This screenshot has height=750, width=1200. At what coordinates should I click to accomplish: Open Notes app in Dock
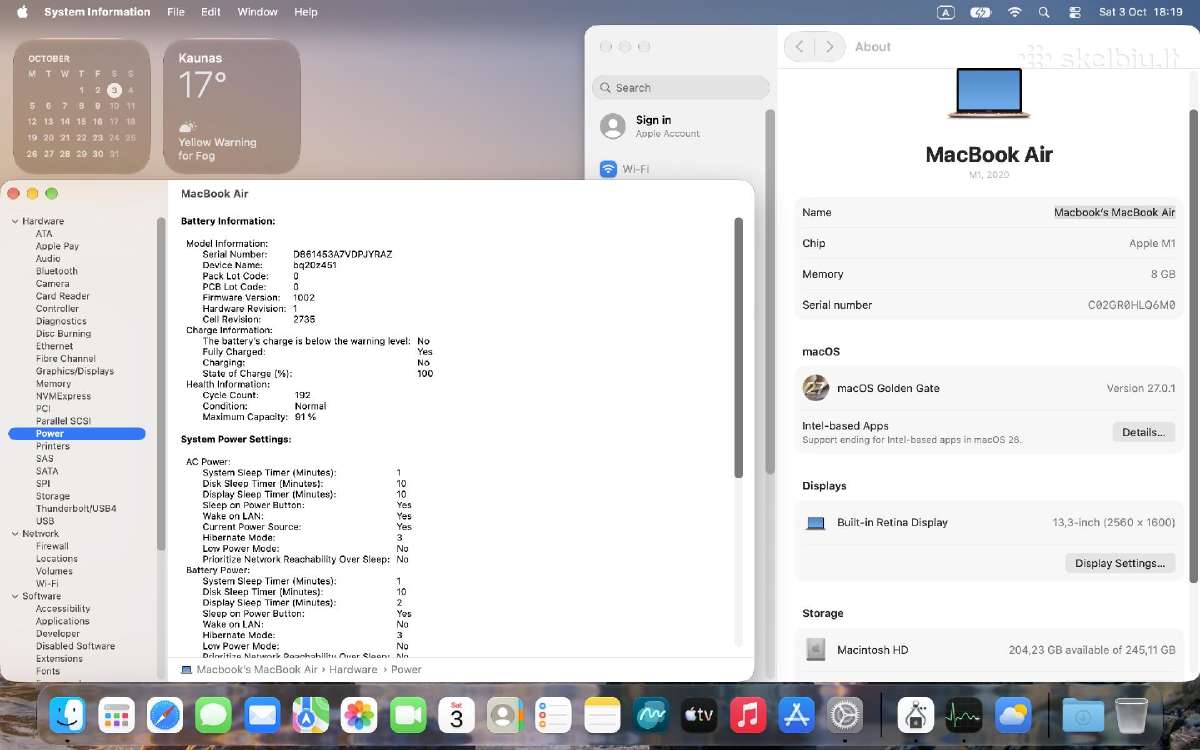[x=602, y=715]
